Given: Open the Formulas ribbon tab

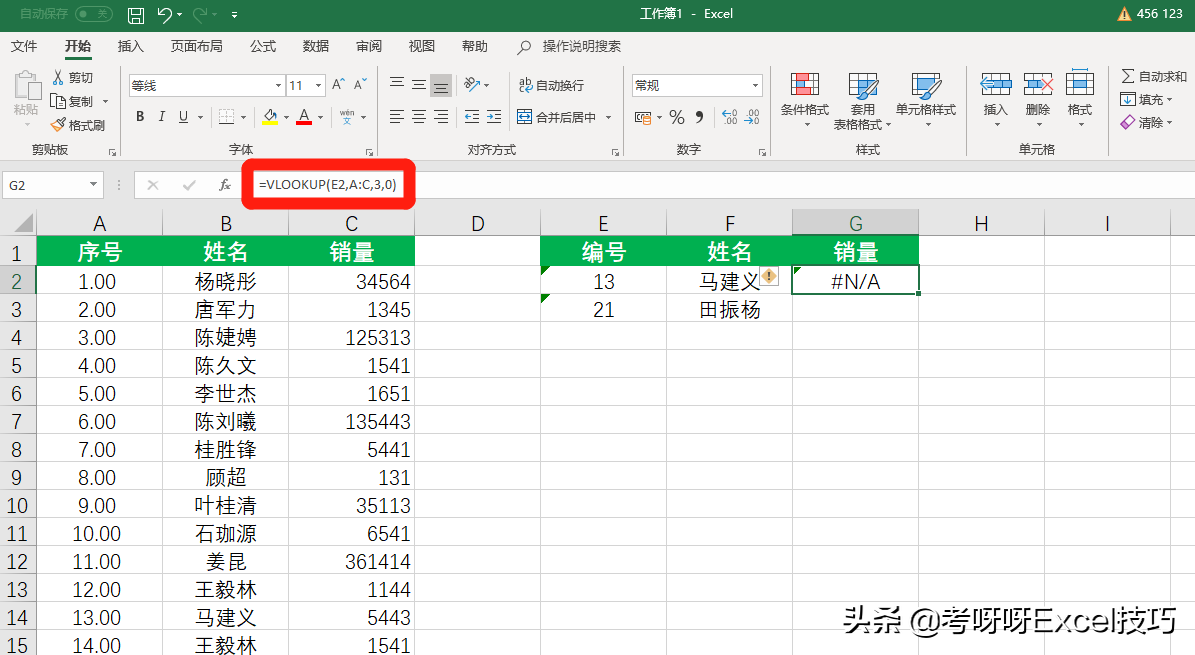Looking at the screenshot, I should pos(263,46).
